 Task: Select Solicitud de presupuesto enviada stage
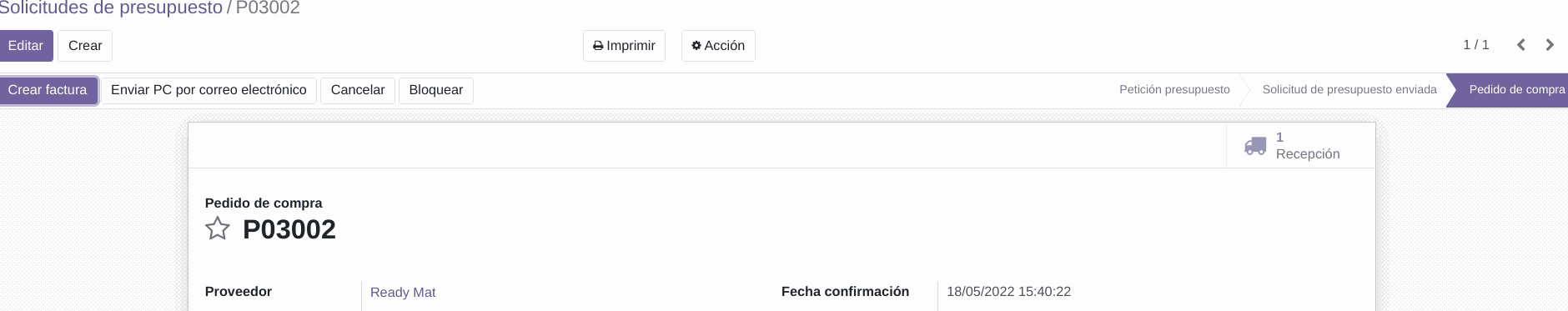1349,89
